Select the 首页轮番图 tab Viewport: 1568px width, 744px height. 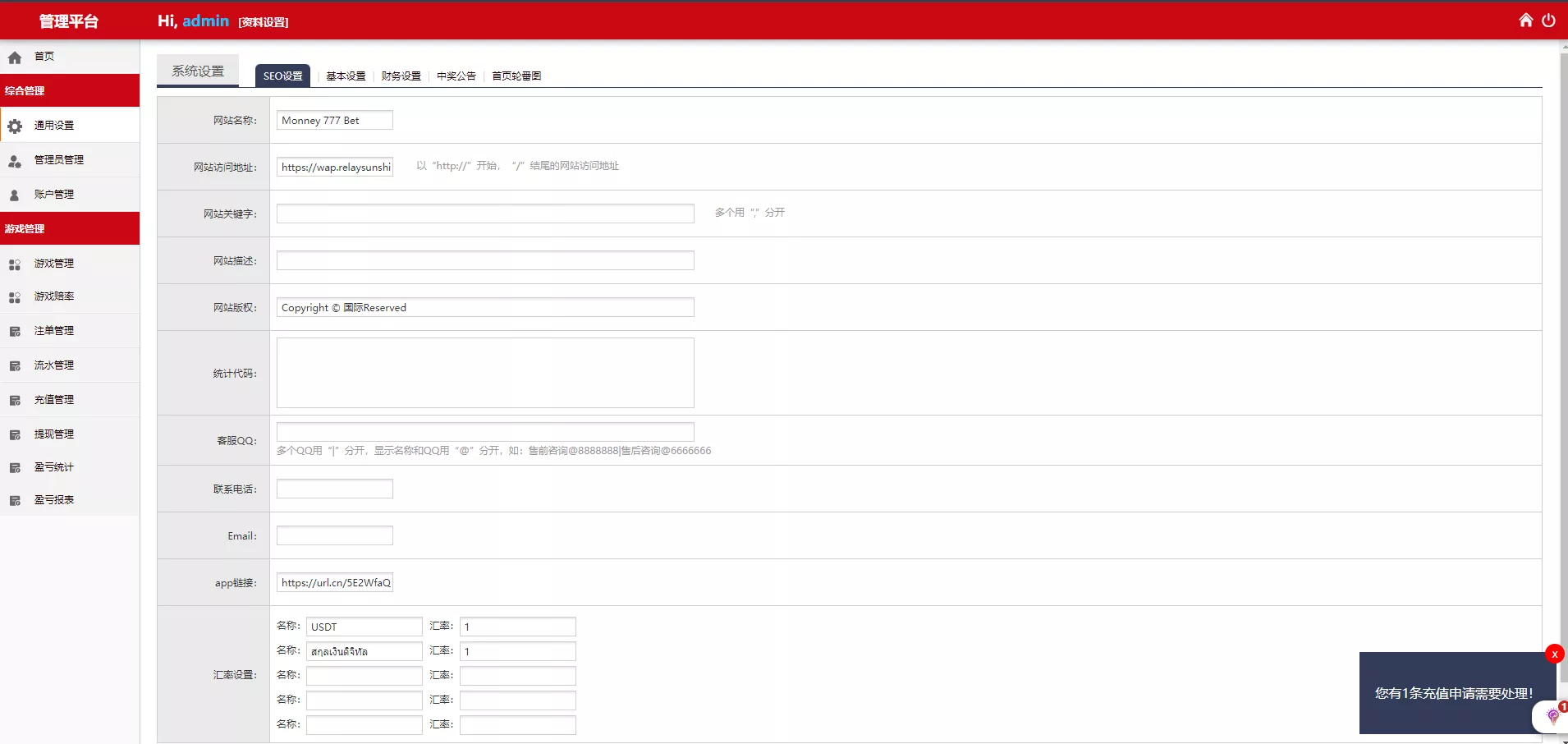[x=516, y=76]
